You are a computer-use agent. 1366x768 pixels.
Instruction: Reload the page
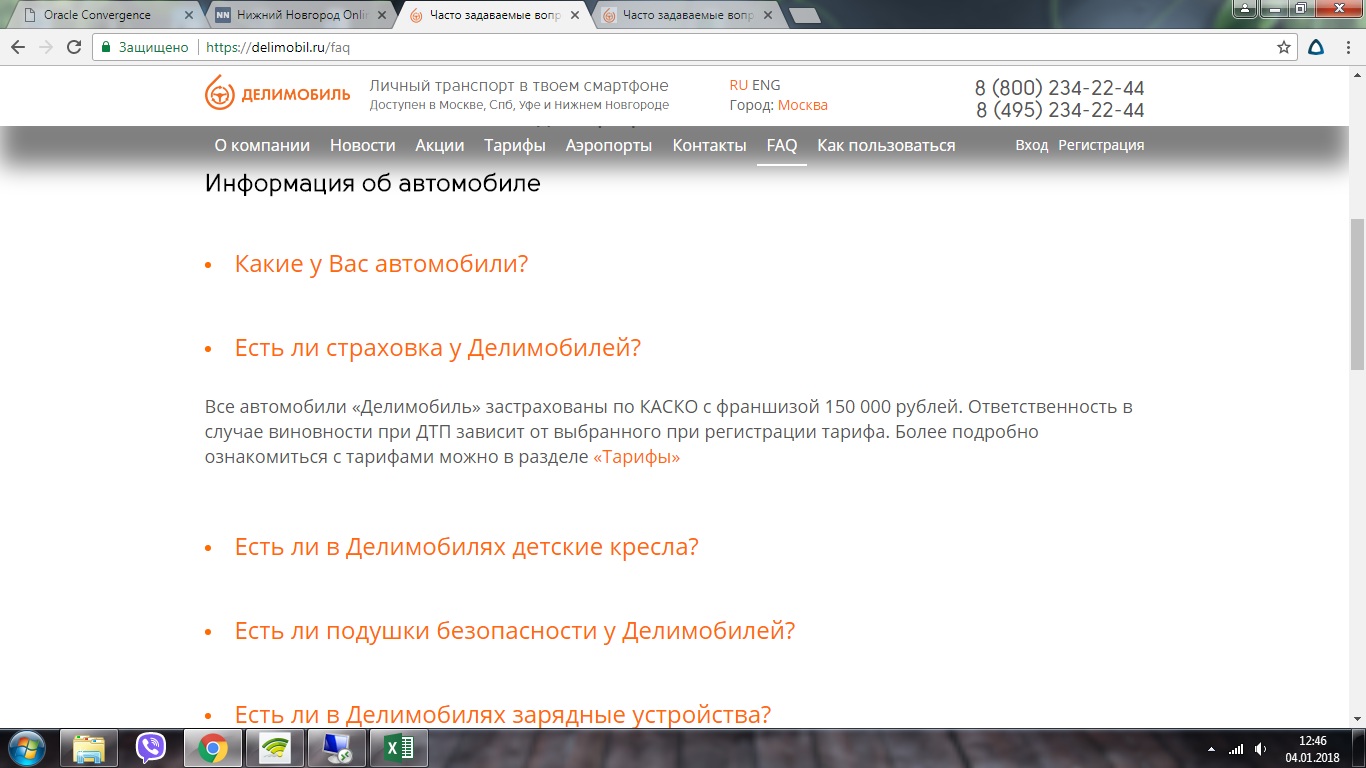[74, 47]
